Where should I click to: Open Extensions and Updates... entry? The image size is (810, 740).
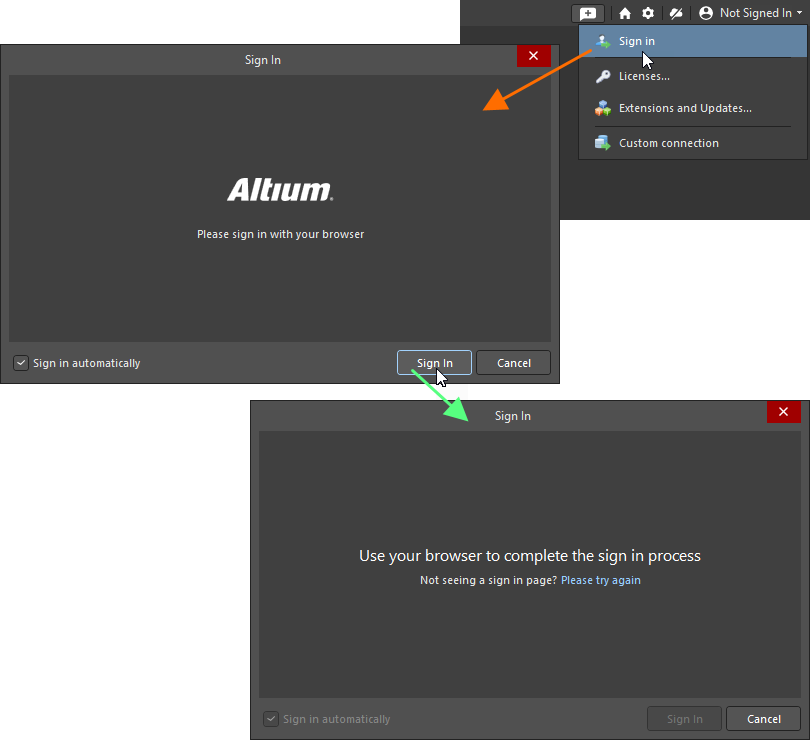click(x=692, y=109)
